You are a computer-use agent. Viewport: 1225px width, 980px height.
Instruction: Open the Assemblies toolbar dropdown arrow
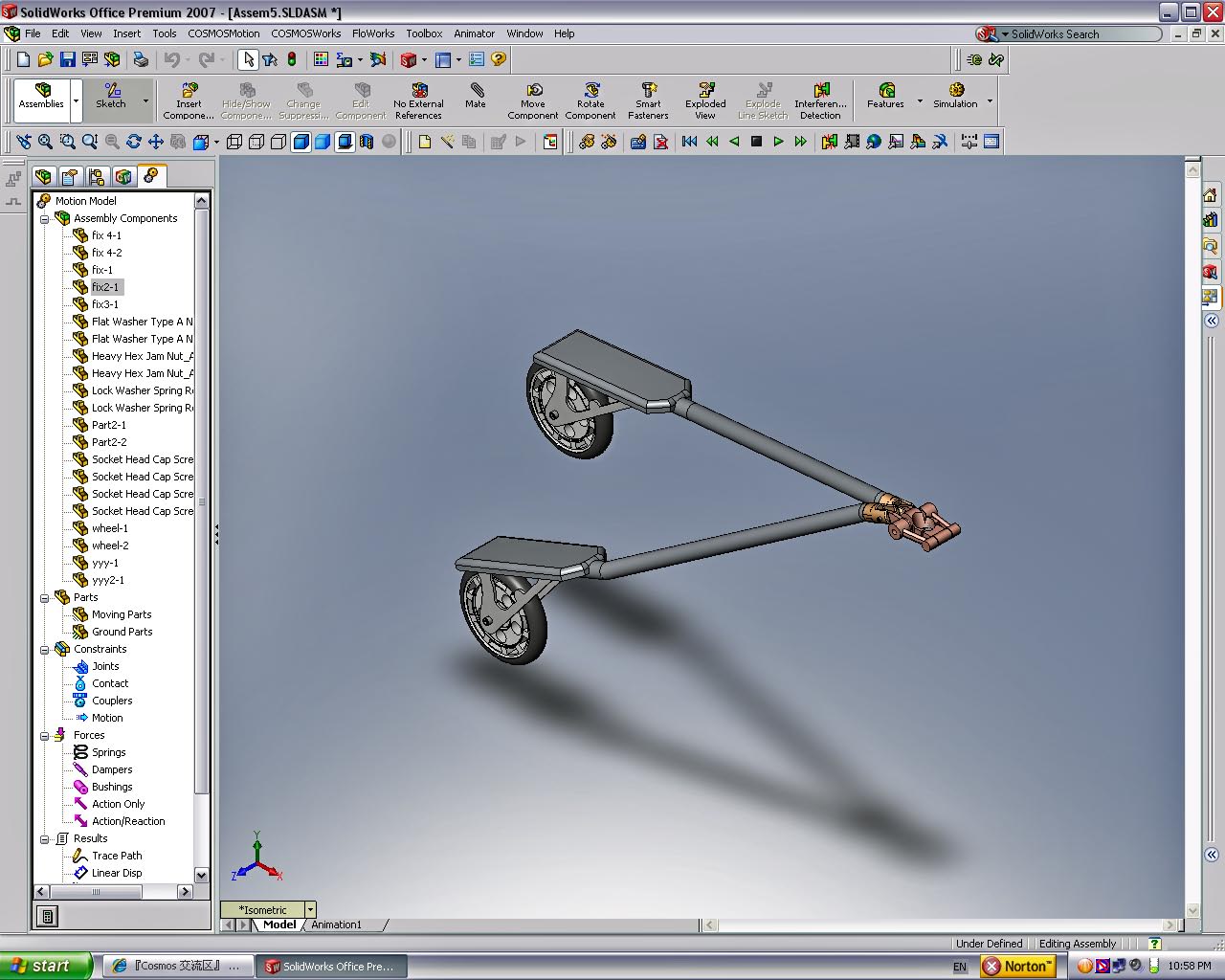(x=76, y=100)
